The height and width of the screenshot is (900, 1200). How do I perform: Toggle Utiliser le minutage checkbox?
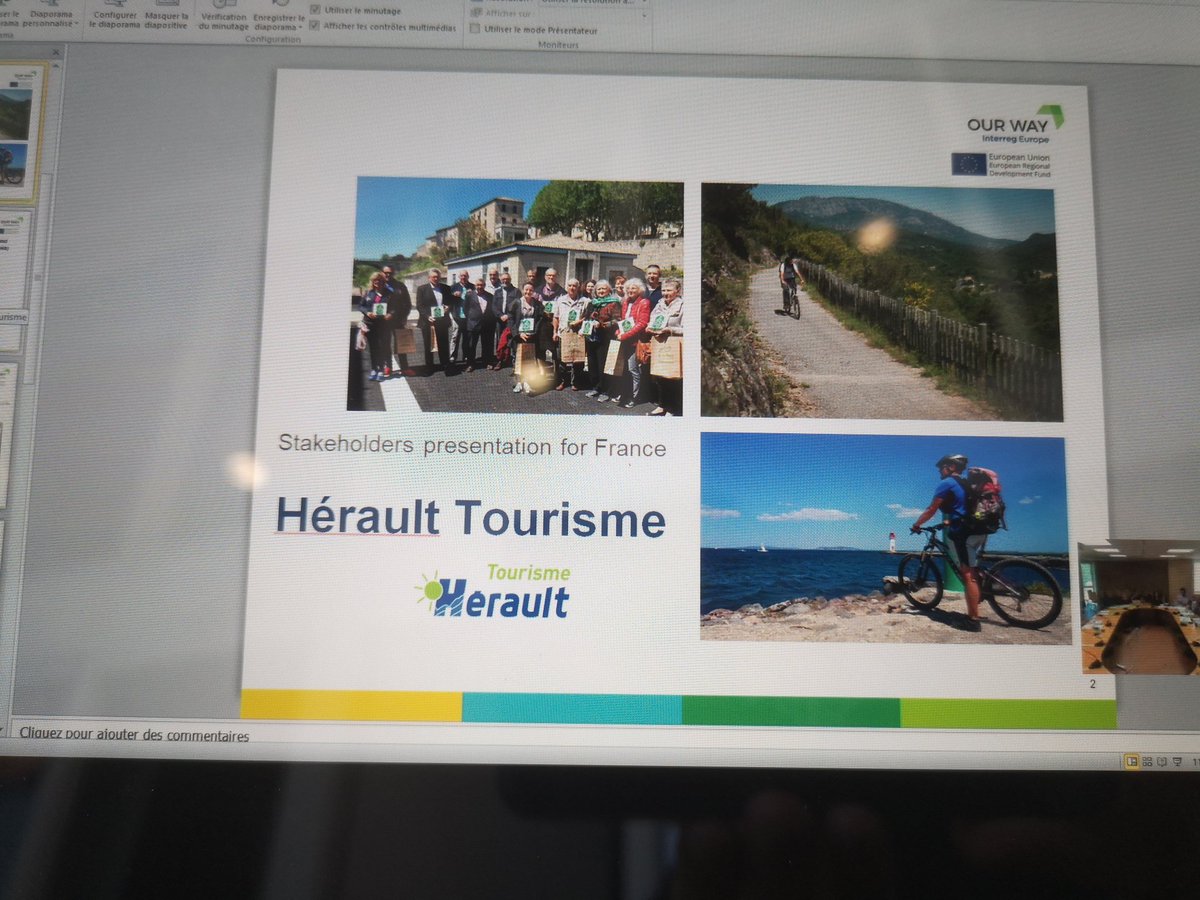316,10
